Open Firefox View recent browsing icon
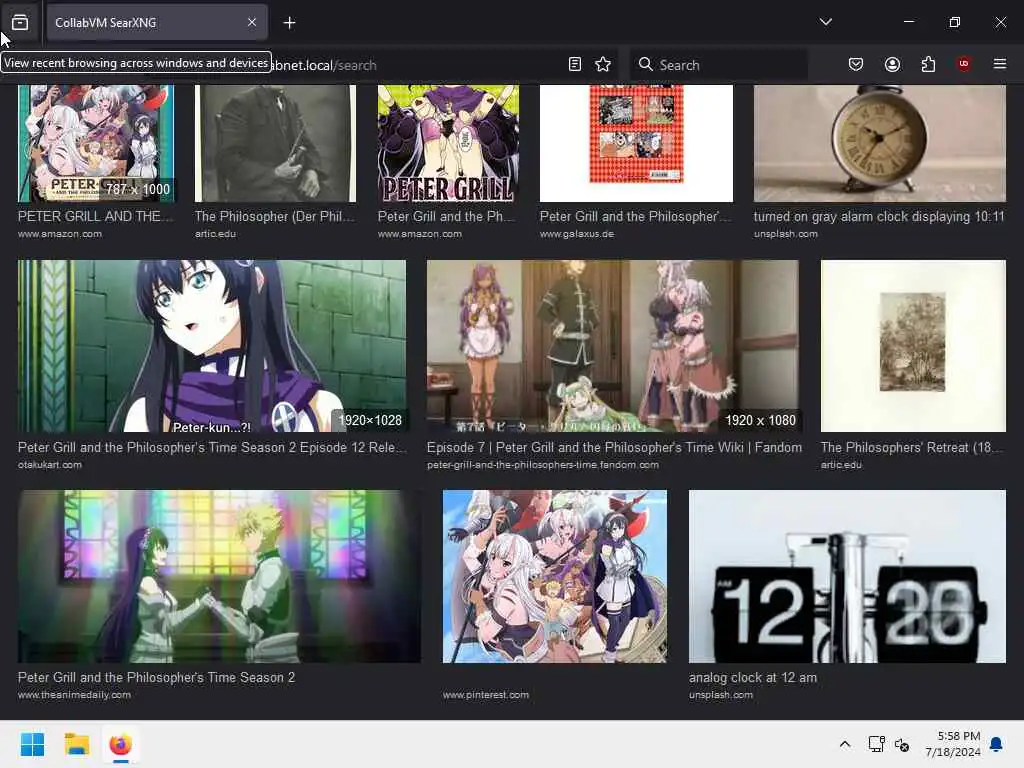The width and height of the screenshot is (1024, 768). click(x=20, y=22)
